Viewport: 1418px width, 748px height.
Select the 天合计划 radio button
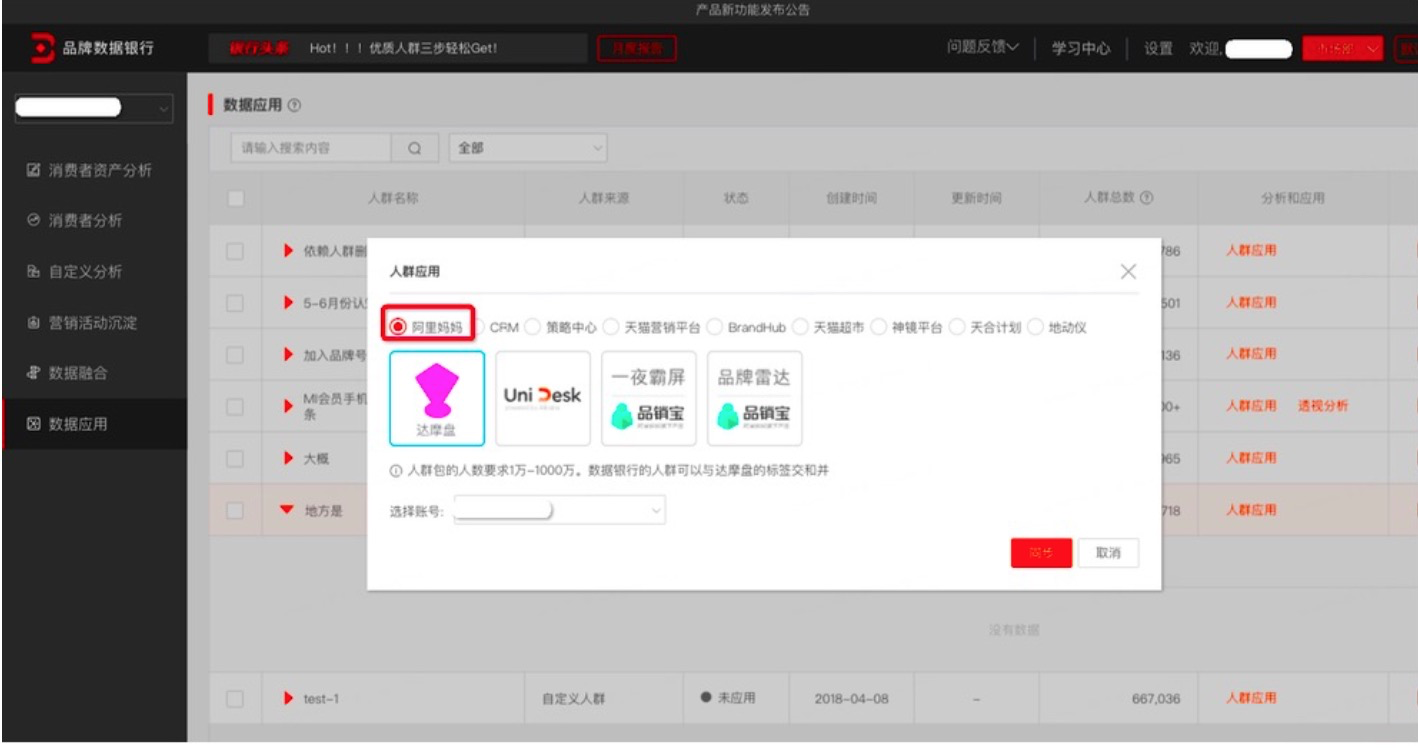coord(957,327)
